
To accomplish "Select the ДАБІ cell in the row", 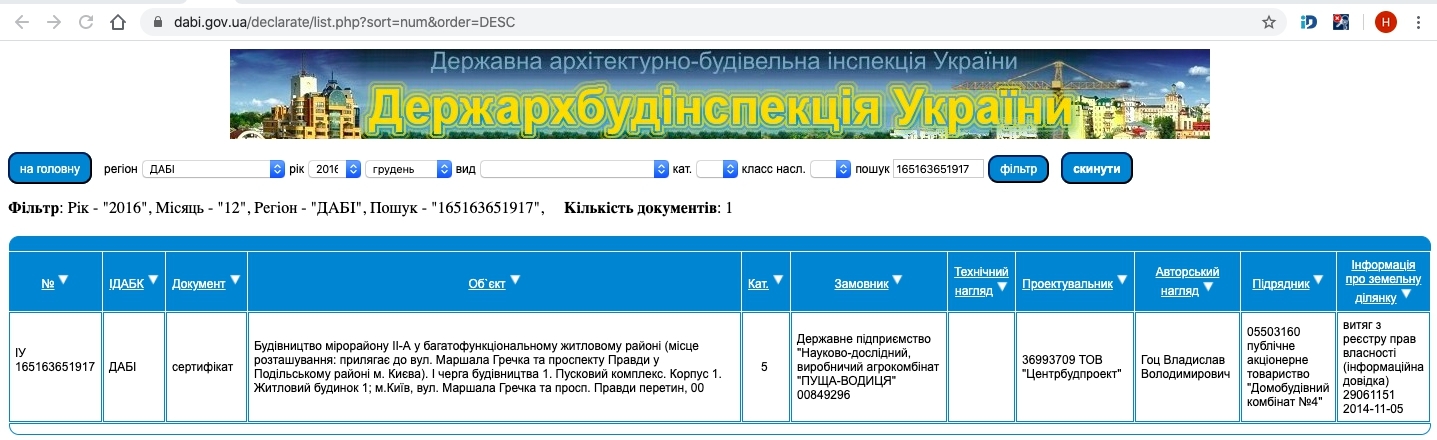I will click(134, 367).
